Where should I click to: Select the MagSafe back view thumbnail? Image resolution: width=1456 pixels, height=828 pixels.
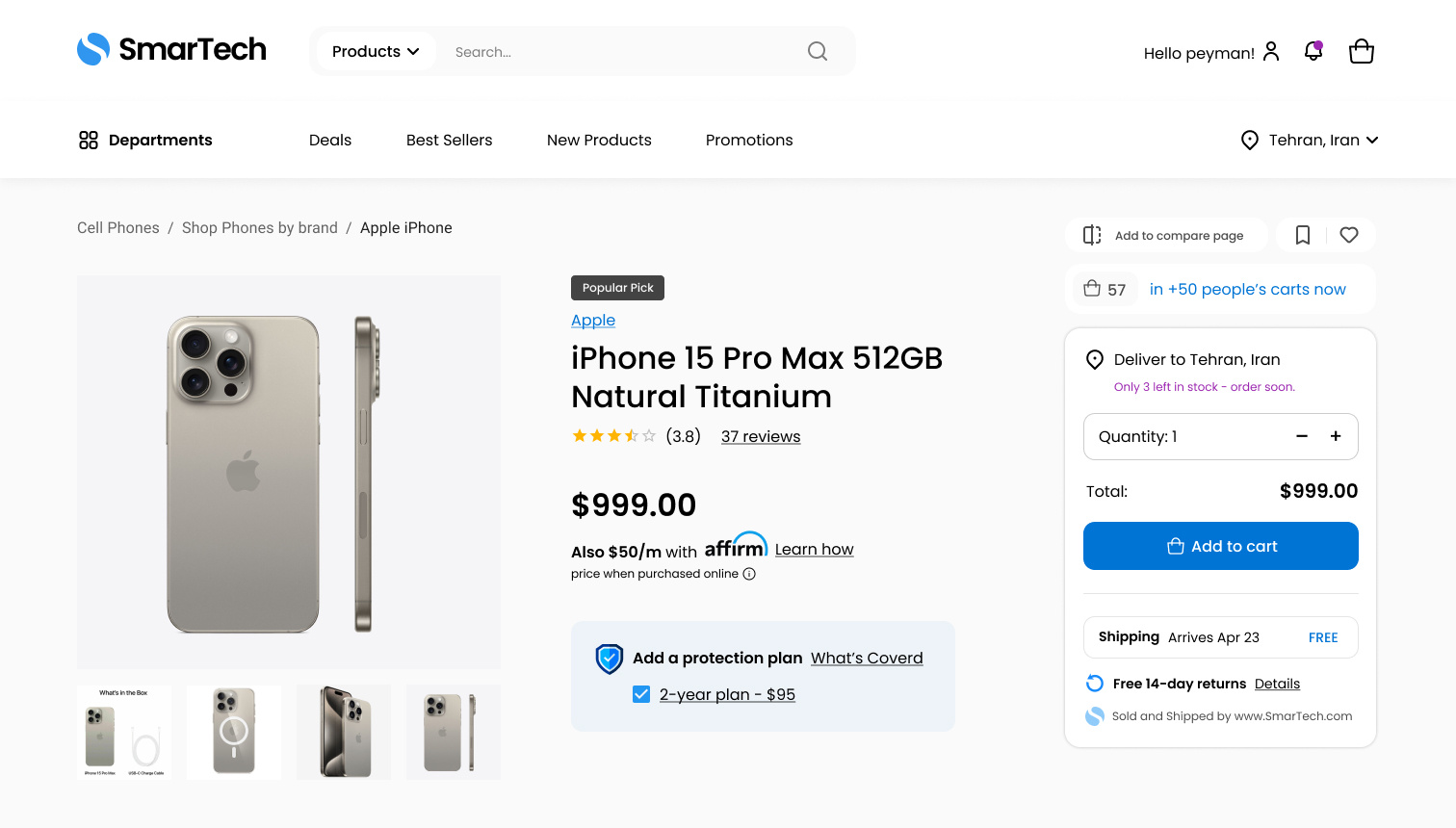[234, 732]
